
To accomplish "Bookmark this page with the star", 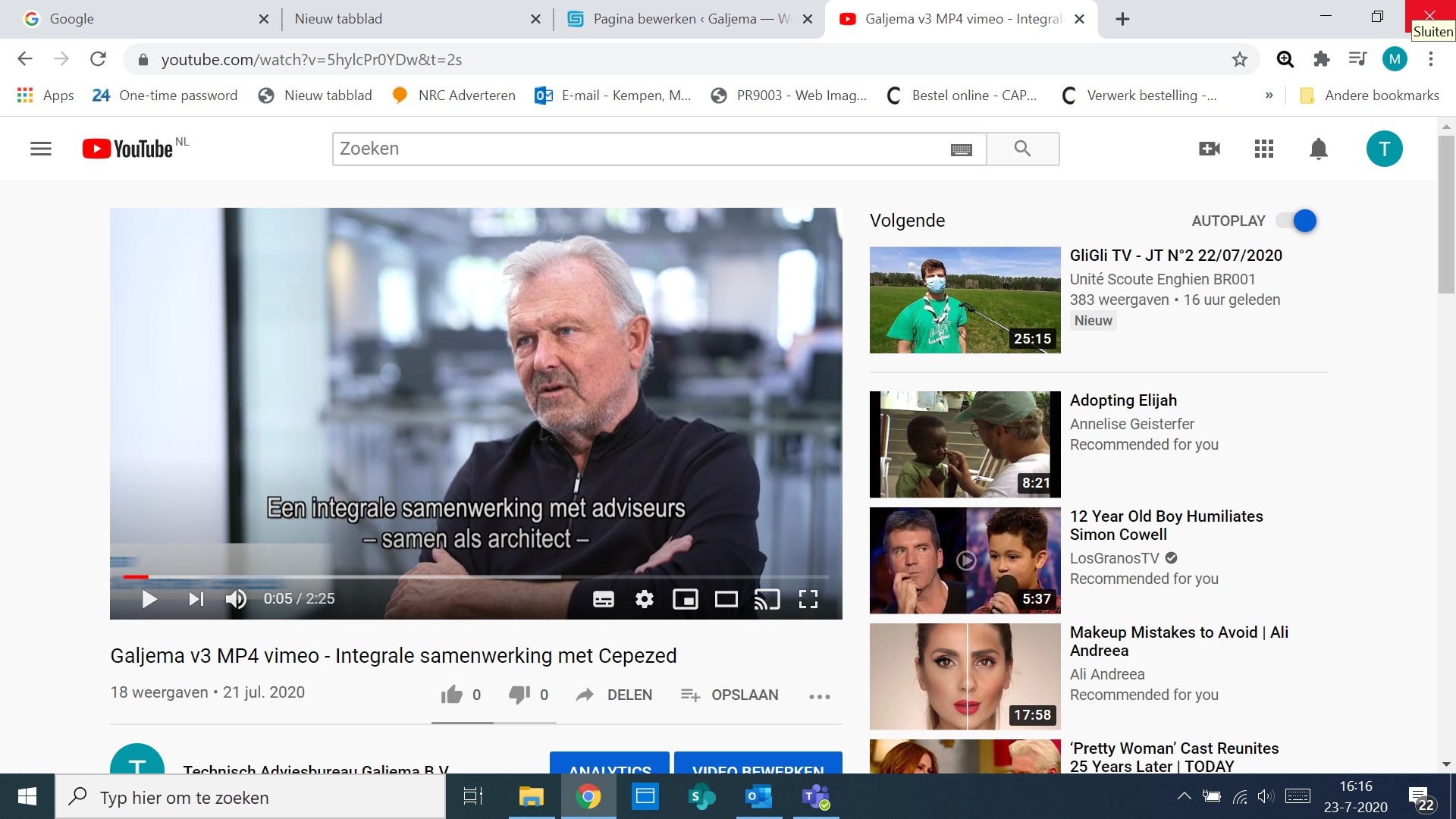I will [x=1239, y=59].
